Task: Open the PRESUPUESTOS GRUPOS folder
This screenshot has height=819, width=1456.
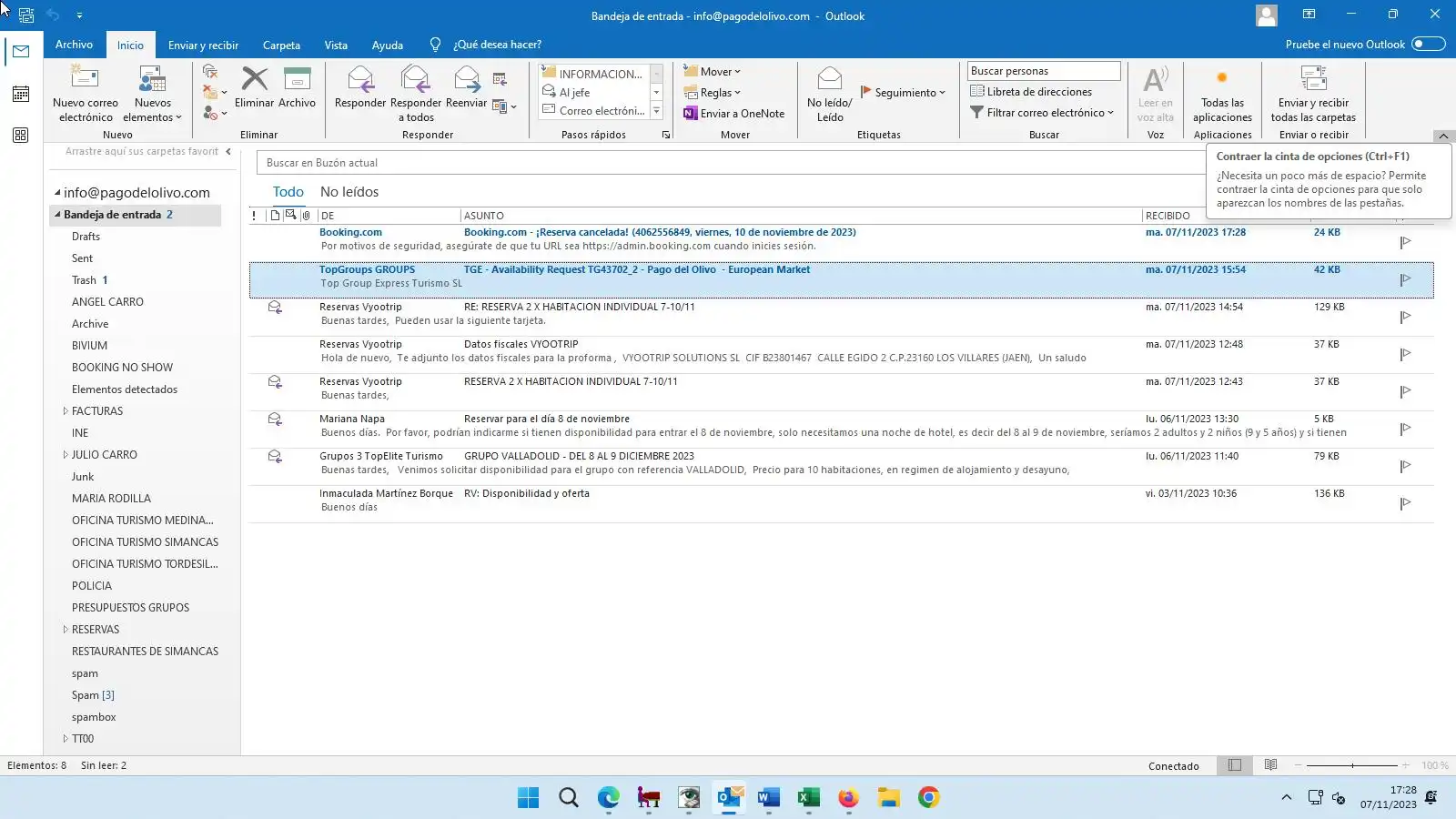Action: (x=131, y=608)
